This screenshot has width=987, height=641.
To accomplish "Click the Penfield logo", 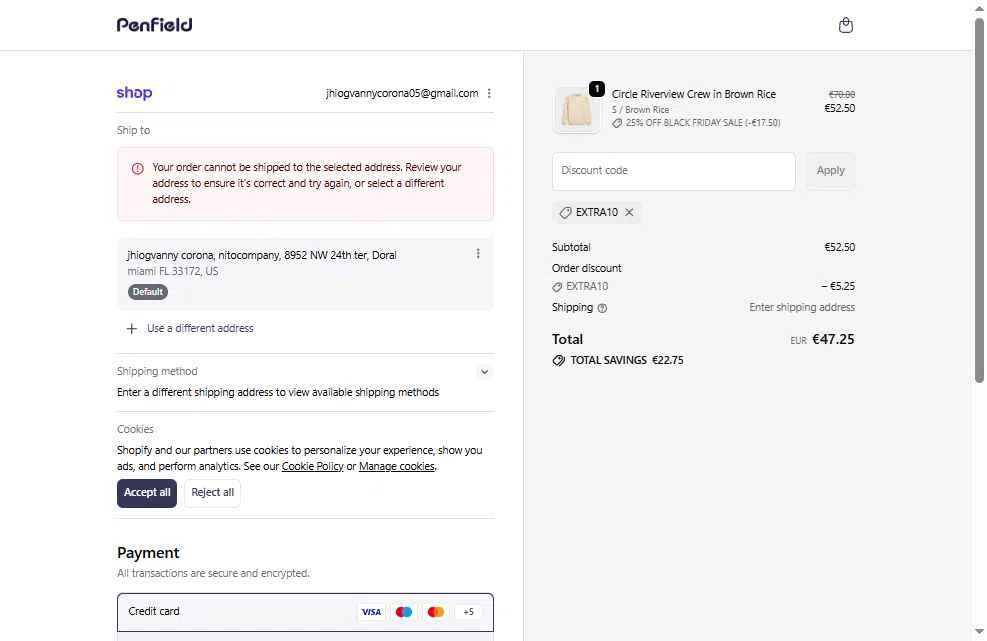I will pos(154,25).
